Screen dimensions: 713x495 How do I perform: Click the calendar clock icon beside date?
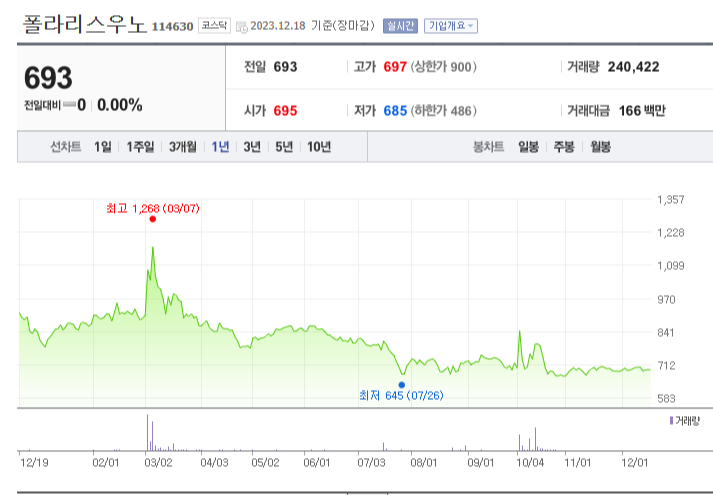pyautogui.click(x=242, y=27)
